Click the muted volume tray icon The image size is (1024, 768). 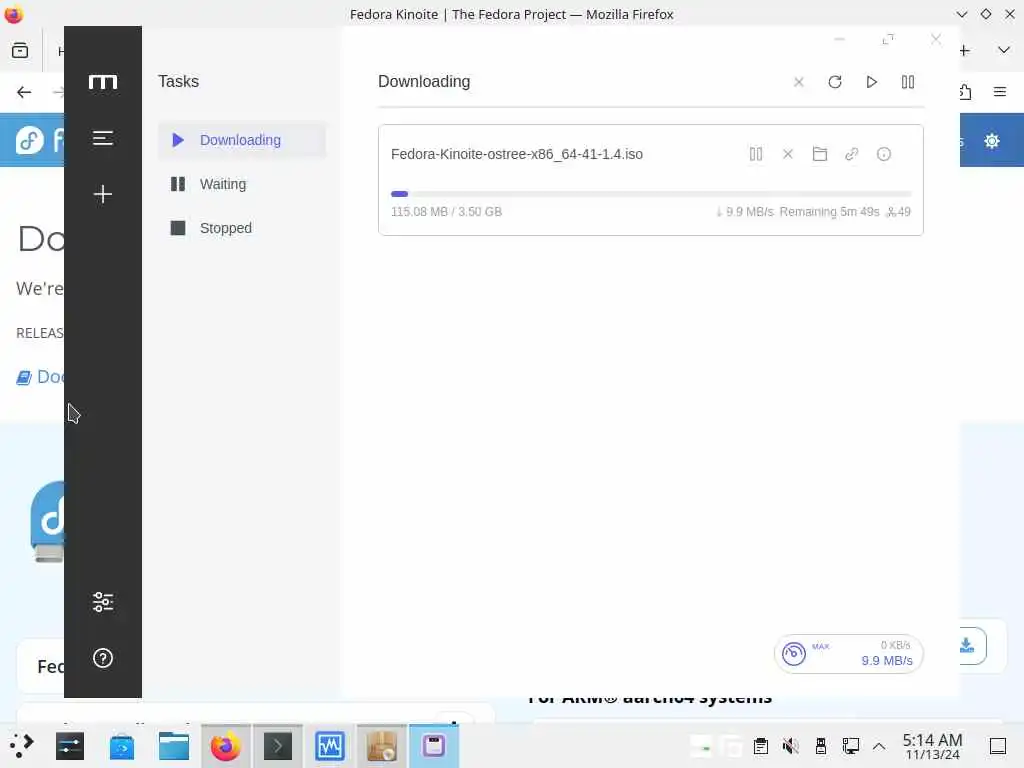(790, 746)
